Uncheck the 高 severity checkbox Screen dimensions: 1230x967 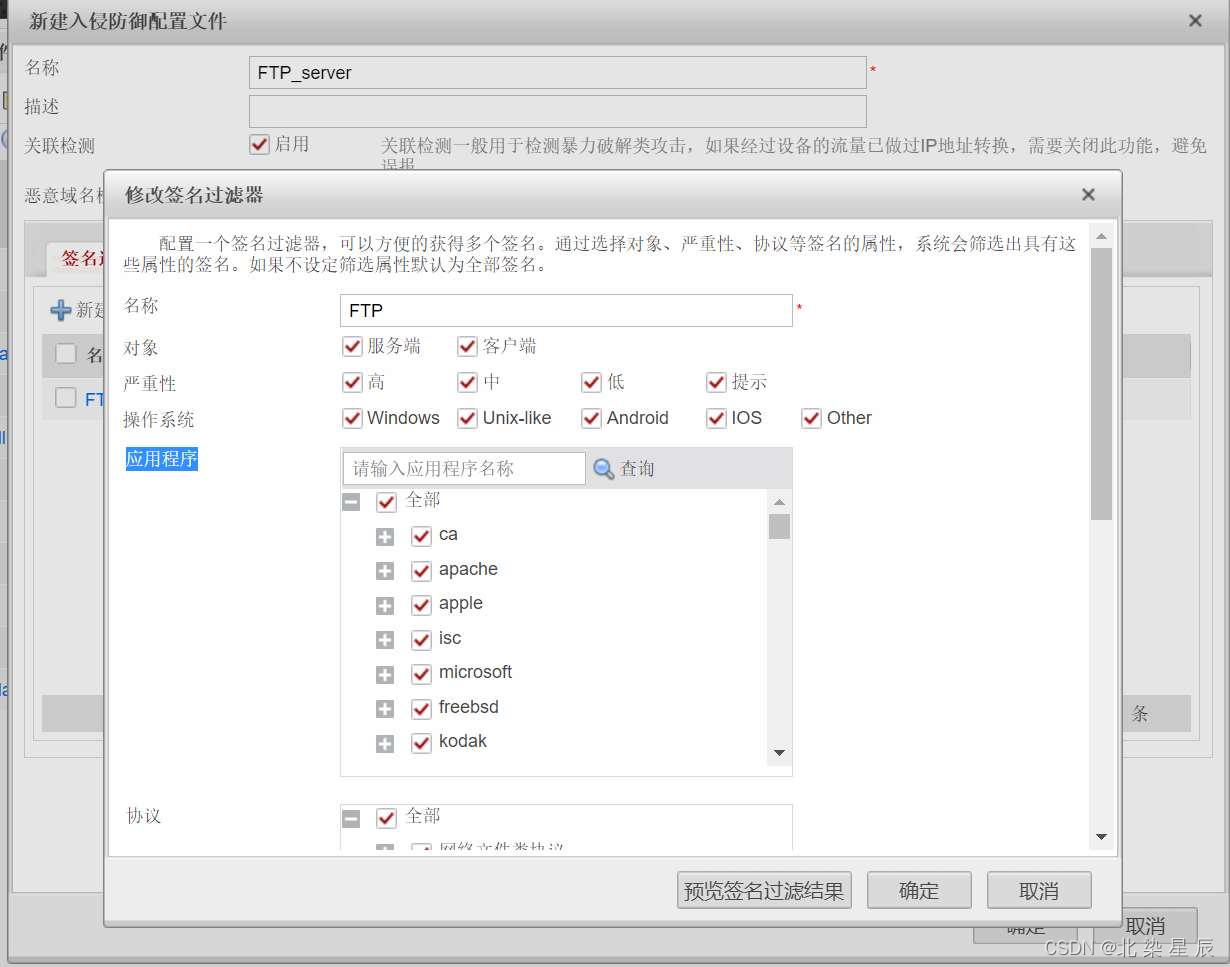point(352,382)
